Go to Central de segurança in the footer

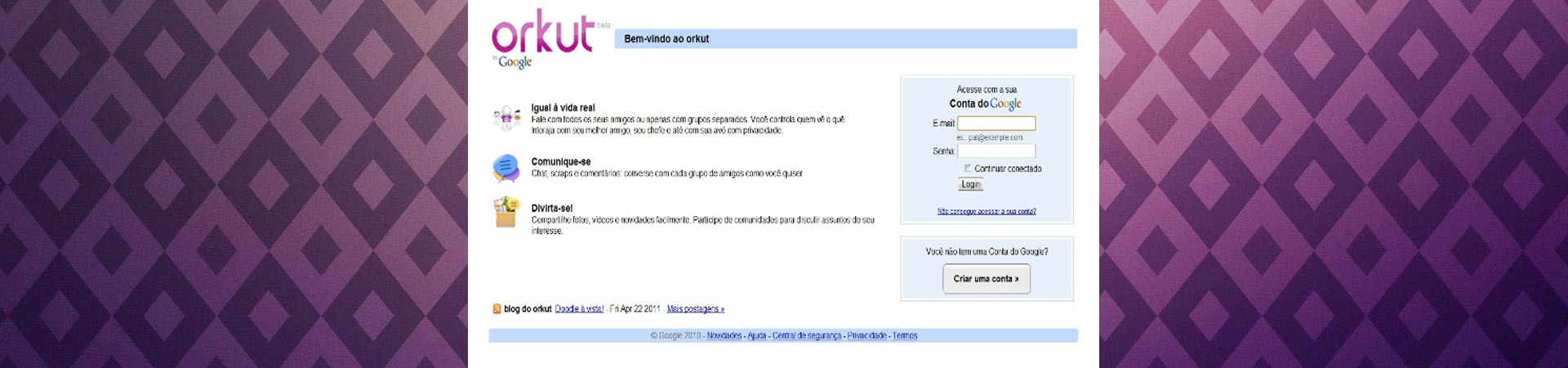click(x=807, y=336)
